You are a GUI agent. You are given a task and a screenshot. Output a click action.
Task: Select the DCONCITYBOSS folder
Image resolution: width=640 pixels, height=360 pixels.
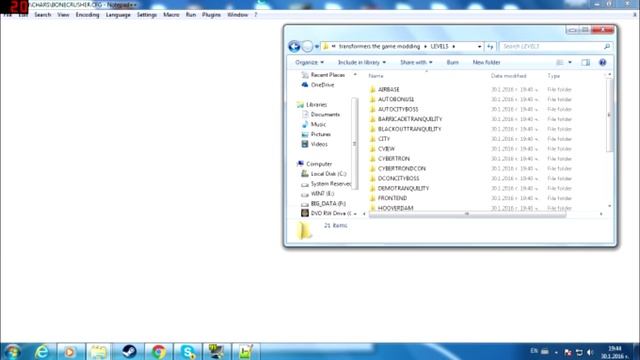pos(394,178)
